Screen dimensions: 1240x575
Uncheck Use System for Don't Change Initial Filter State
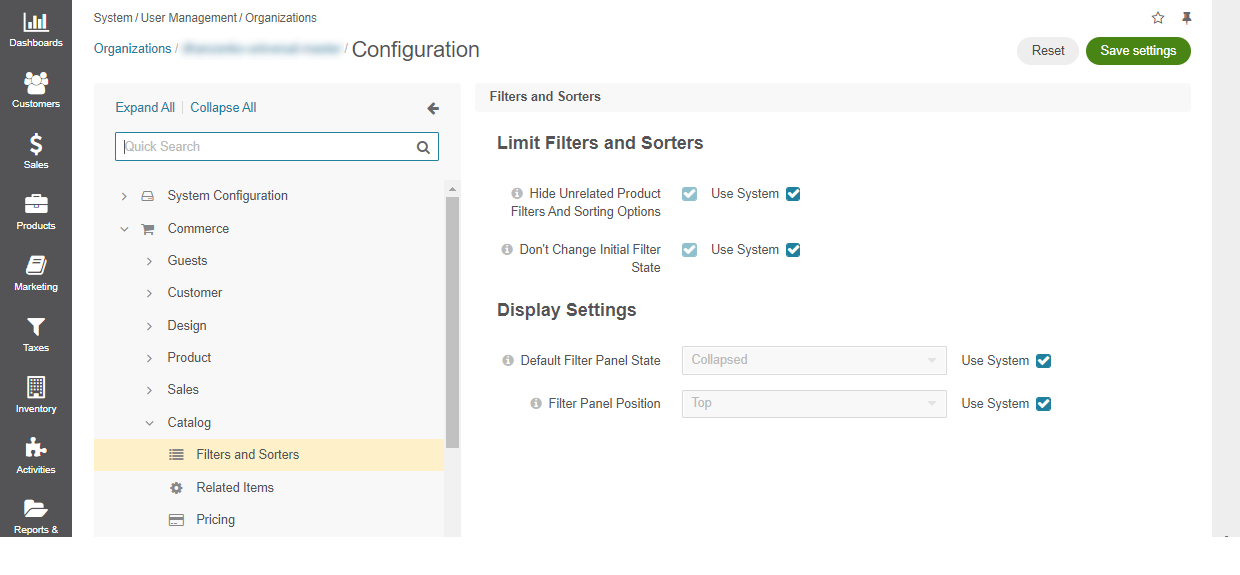click(793, 250)
